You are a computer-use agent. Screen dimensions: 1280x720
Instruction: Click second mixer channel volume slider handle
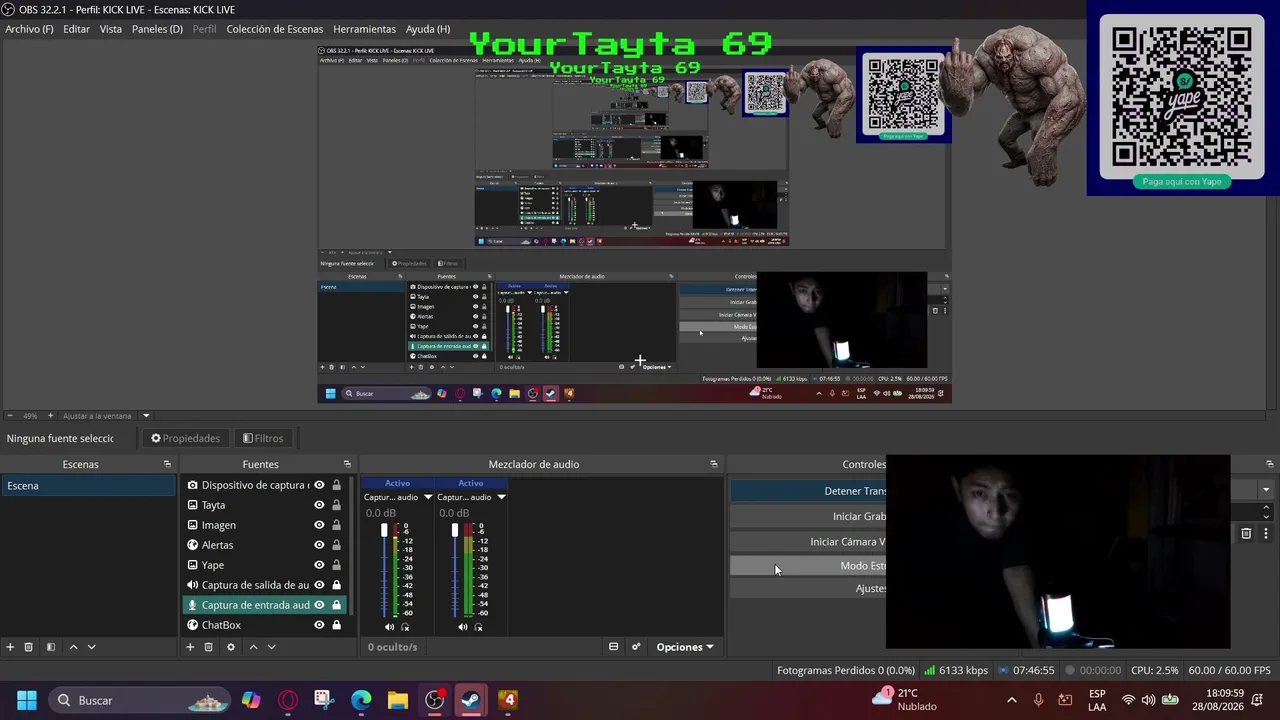coord(455,530)
